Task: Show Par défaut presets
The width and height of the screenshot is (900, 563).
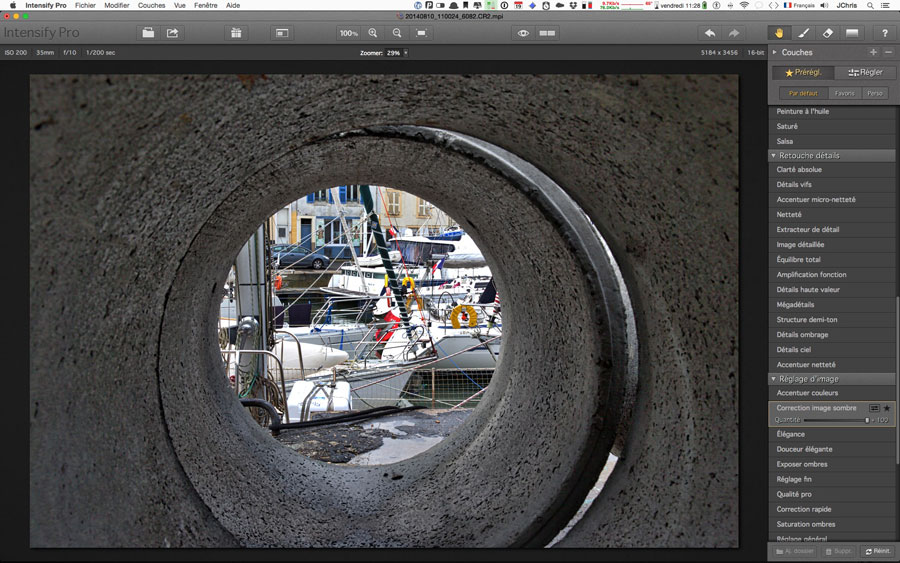Action: [803, 93]
